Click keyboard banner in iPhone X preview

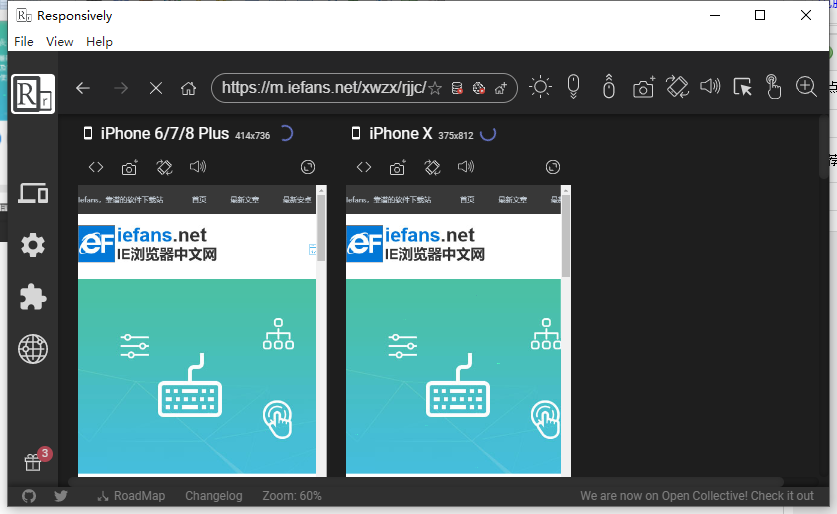[454, 376]
